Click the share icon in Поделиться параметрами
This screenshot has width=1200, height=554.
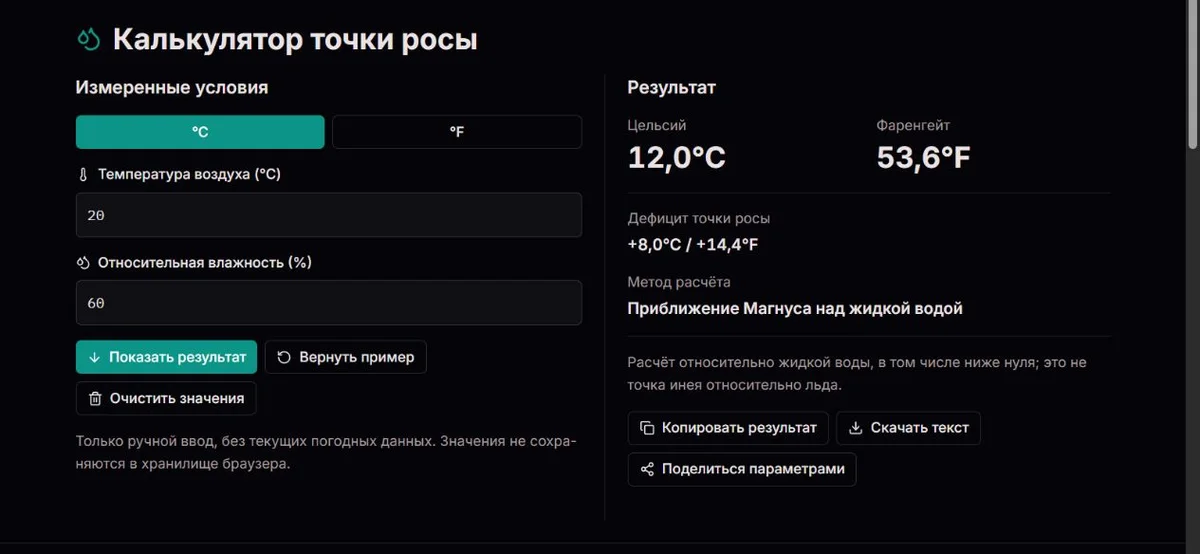tap(647, 469)
